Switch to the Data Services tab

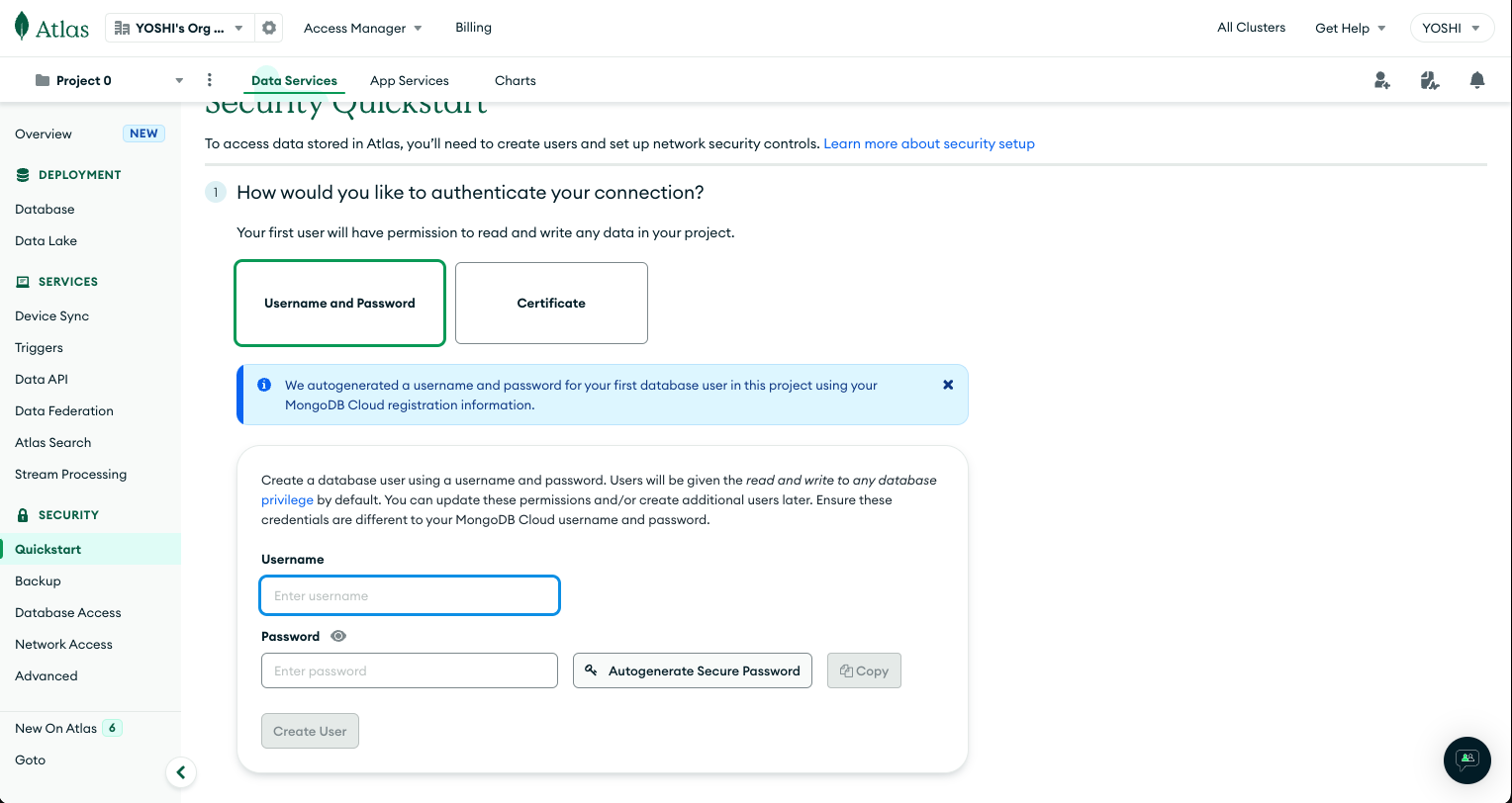click(x=294, y=81)
